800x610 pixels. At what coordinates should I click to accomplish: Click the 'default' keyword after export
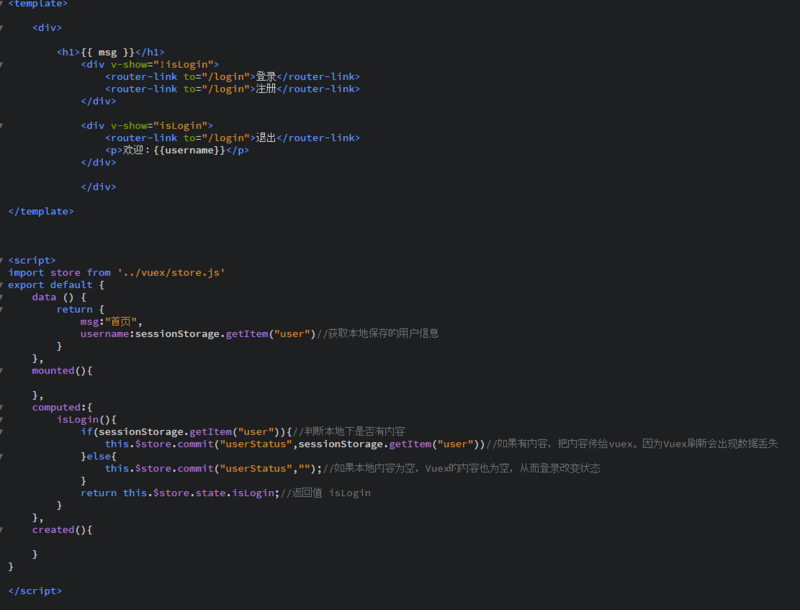[x=71, y=285]
